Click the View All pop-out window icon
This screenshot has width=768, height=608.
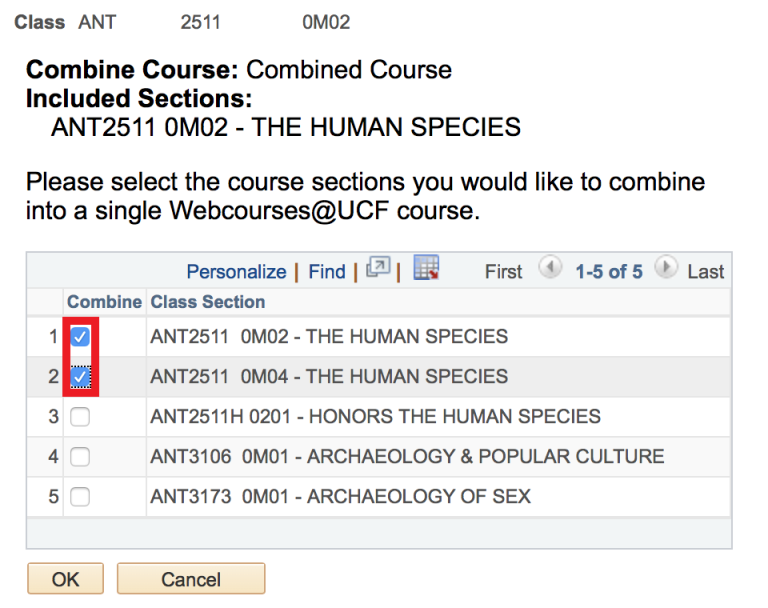377,270
